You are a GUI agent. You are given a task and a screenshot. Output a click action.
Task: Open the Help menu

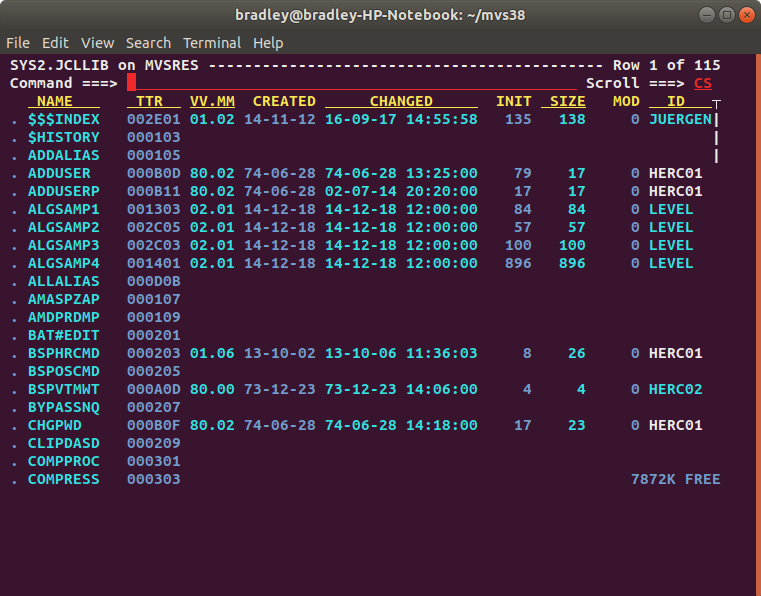click(x=268, y=43)
